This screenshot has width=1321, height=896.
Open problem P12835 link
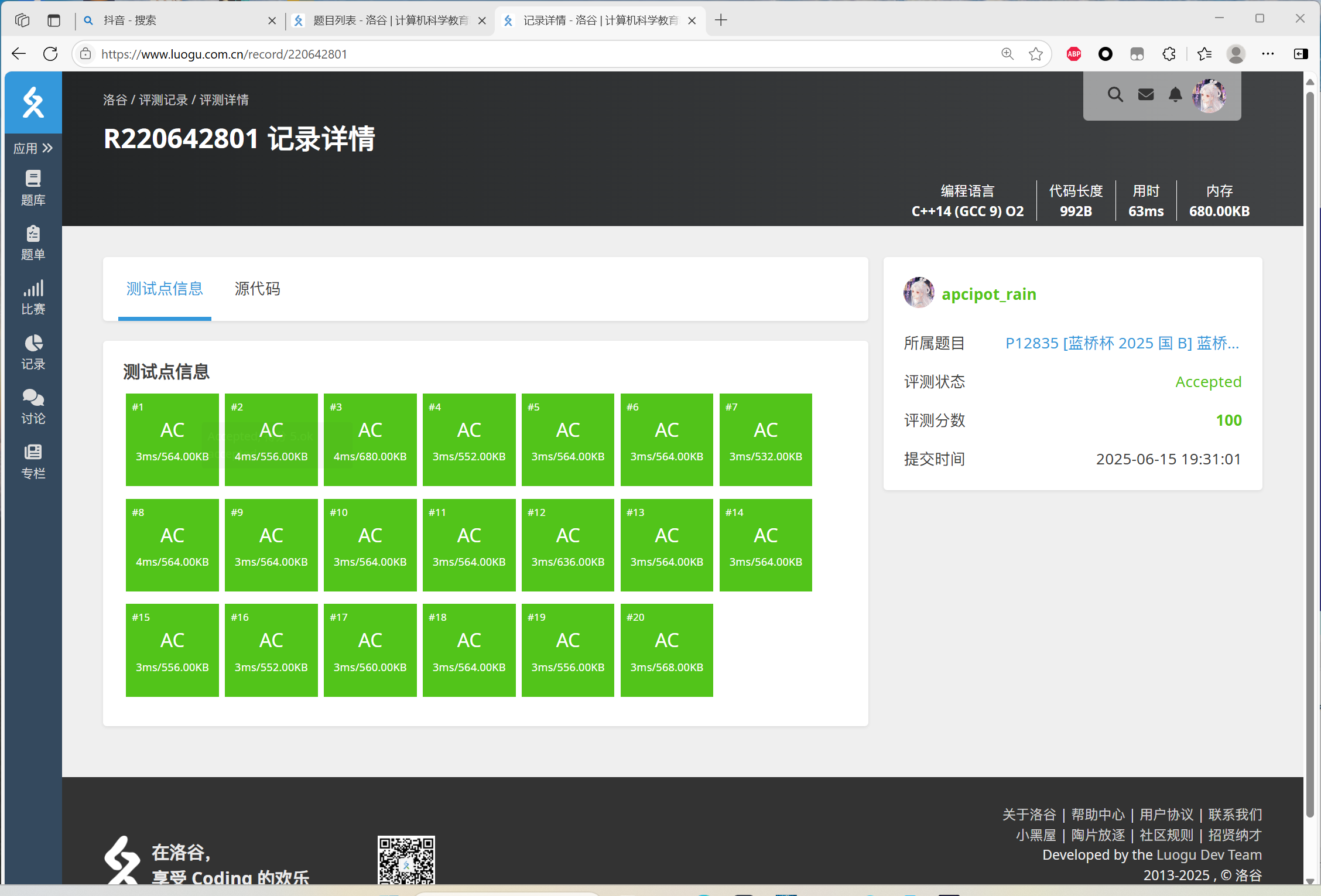pos(1122,343)
